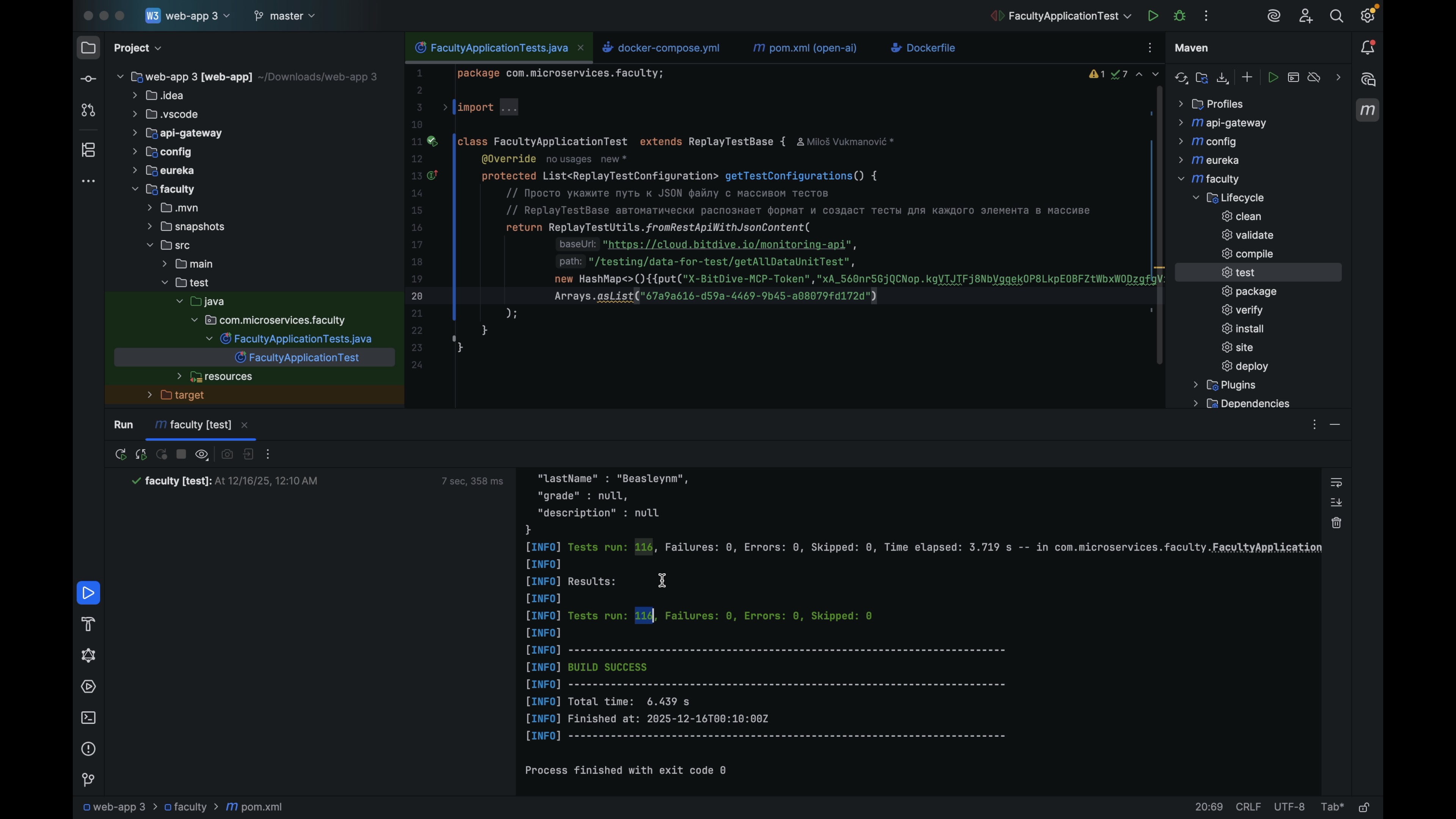Image resolution: width=1456 pixels, height=819 pixels.
Task: Open the Build hammer tool window
Action: 88,624
